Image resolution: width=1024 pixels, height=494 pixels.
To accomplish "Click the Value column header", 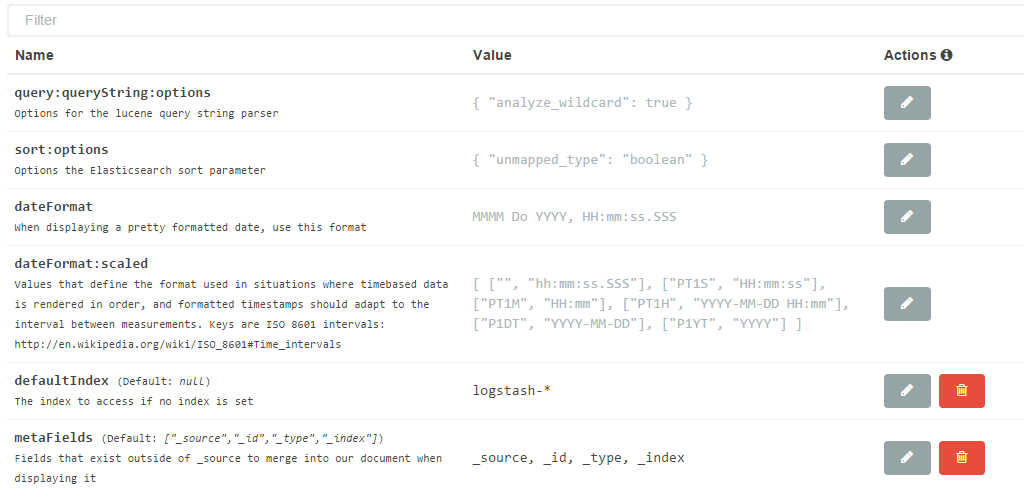I will coord(492,56).
